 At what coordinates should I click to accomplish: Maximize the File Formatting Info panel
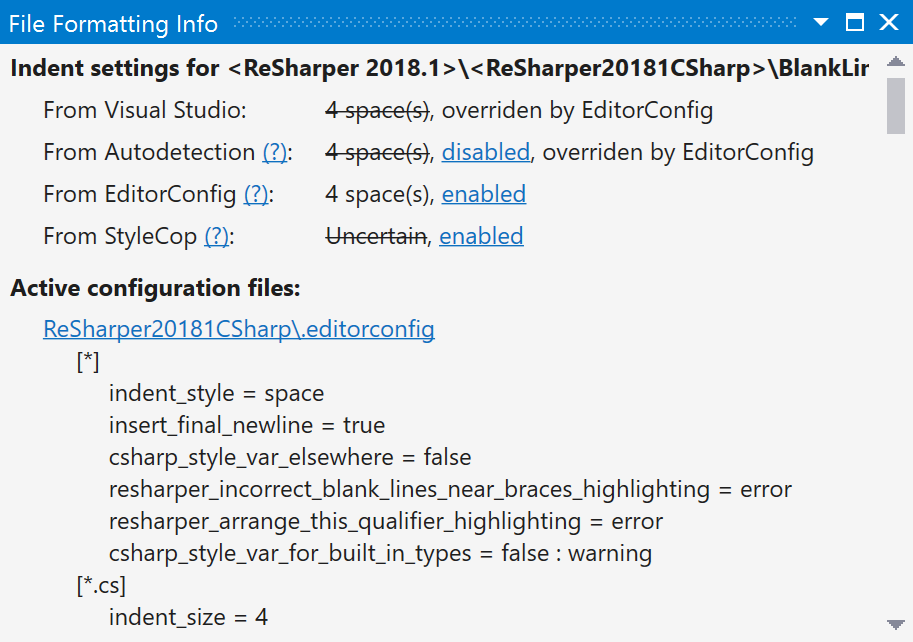tap(855, 23)
